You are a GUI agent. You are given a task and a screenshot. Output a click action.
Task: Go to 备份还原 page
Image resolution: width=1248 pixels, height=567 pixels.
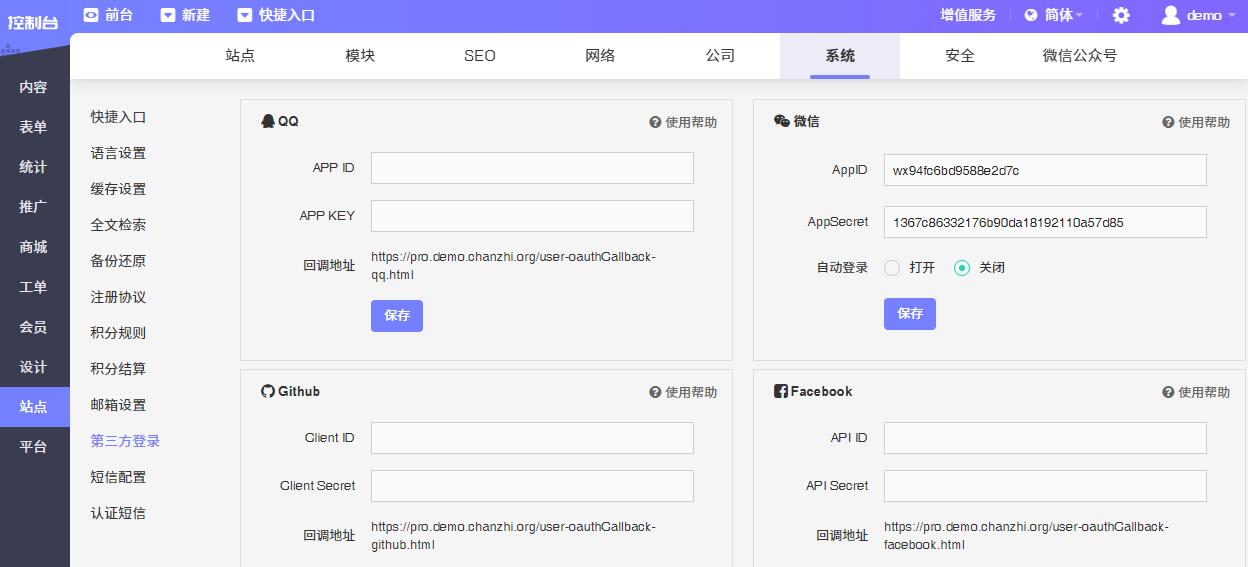coord(118,261)
